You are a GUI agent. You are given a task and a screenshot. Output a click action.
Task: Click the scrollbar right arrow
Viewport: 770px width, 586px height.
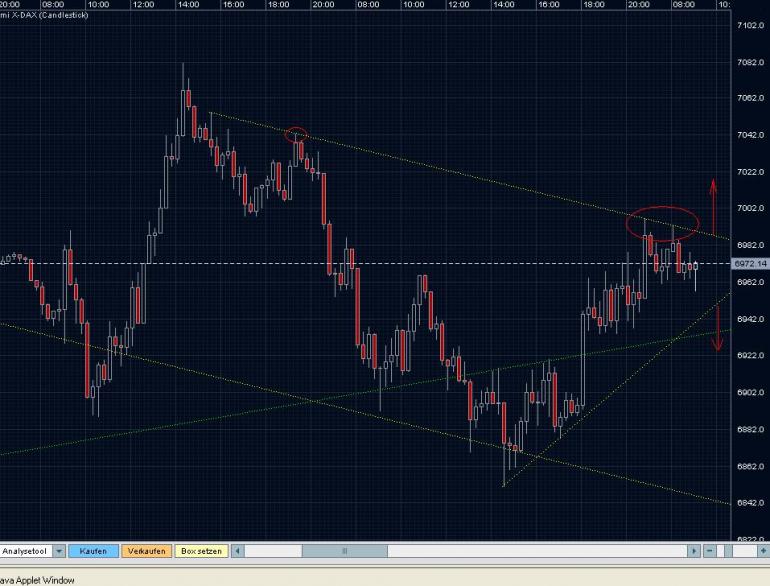click(x=693, y=551)
